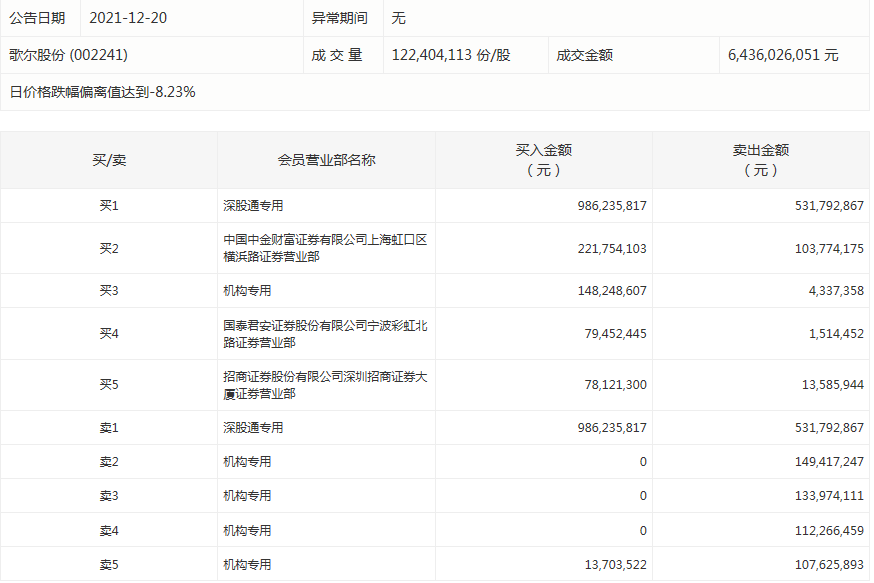Click the stock name 歌尔股份 (002241)
This screenshot has height=583, width=874.
tap(69, 55)
